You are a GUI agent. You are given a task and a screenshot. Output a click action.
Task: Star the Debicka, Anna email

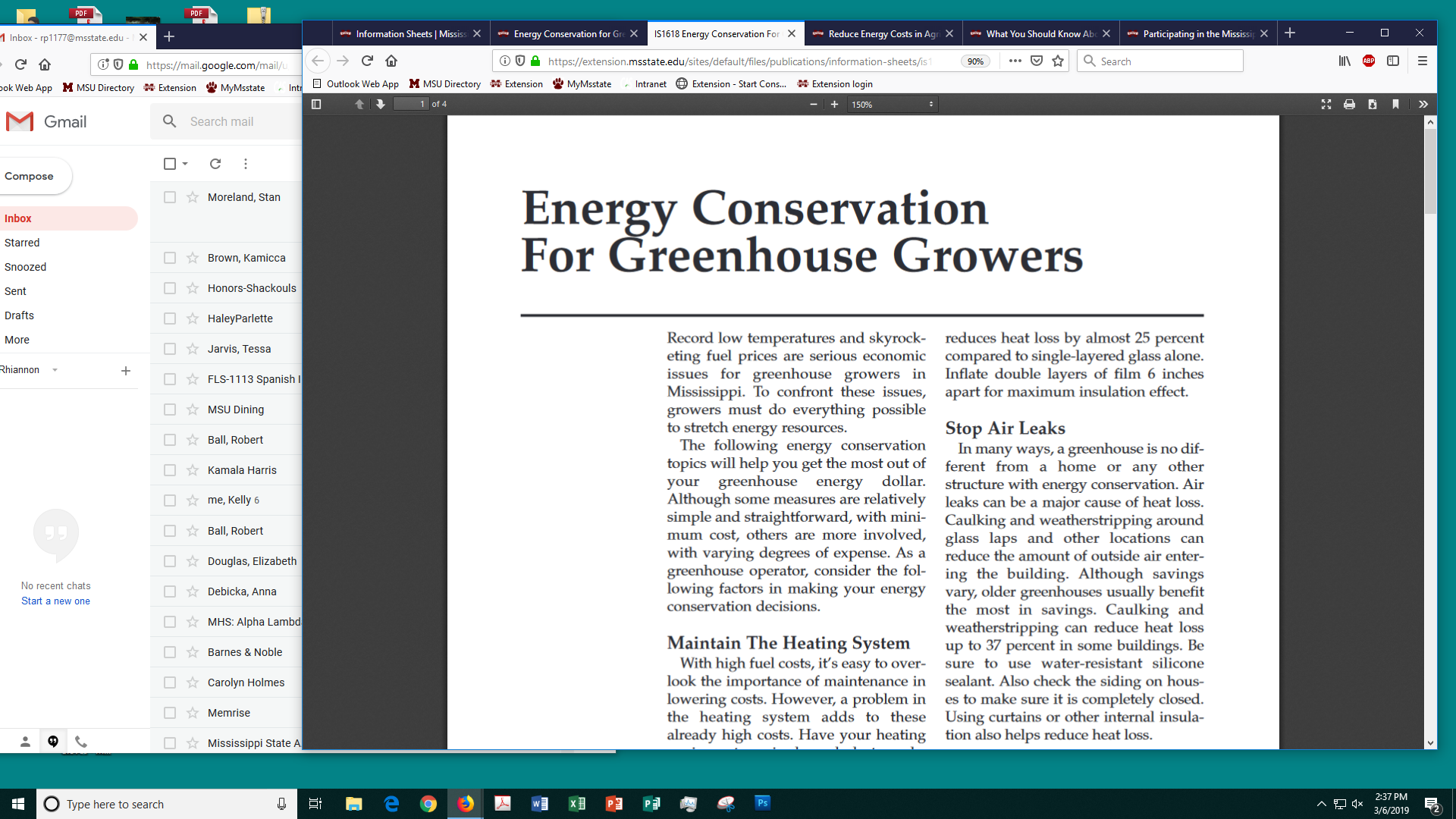pos(193,591)
